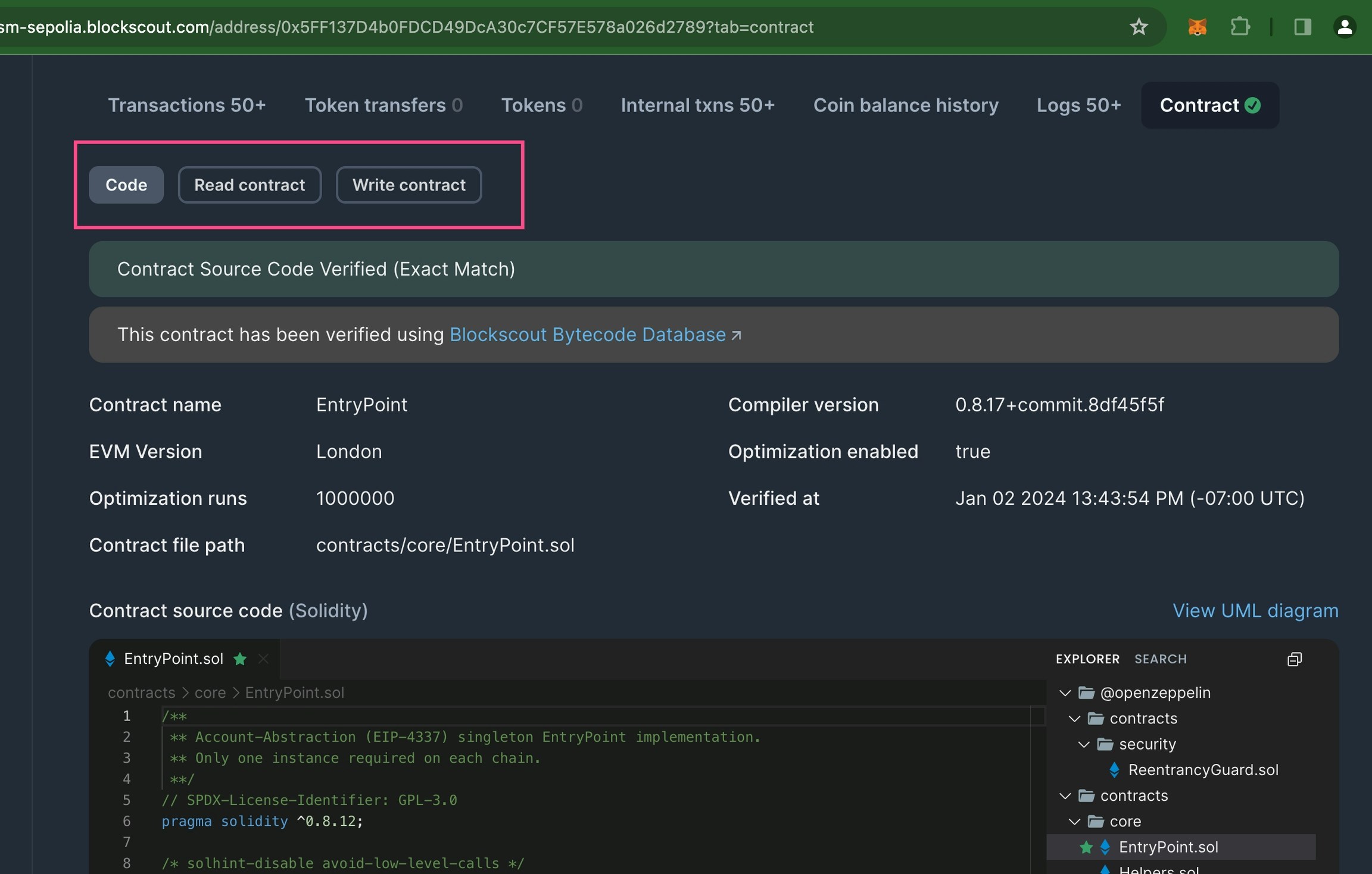
Task: Click the copy icon in code explorer
Action: click(1294, 659)
